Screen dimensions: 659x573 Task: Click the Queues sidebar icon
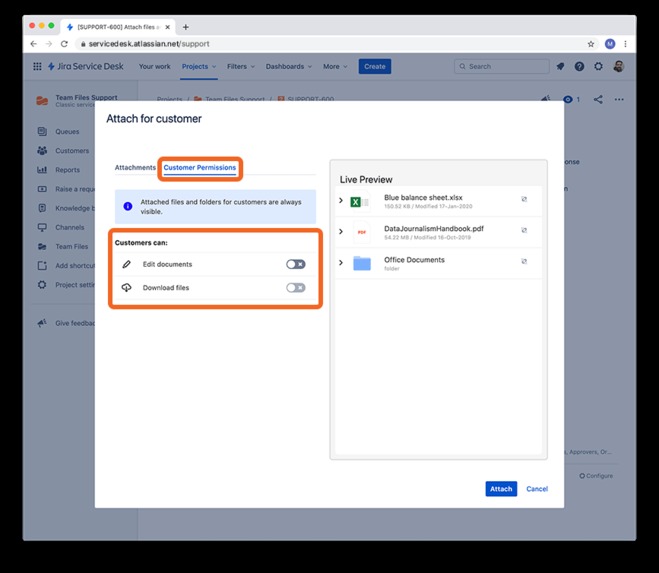pyautogui.click(x=42, y=131)
